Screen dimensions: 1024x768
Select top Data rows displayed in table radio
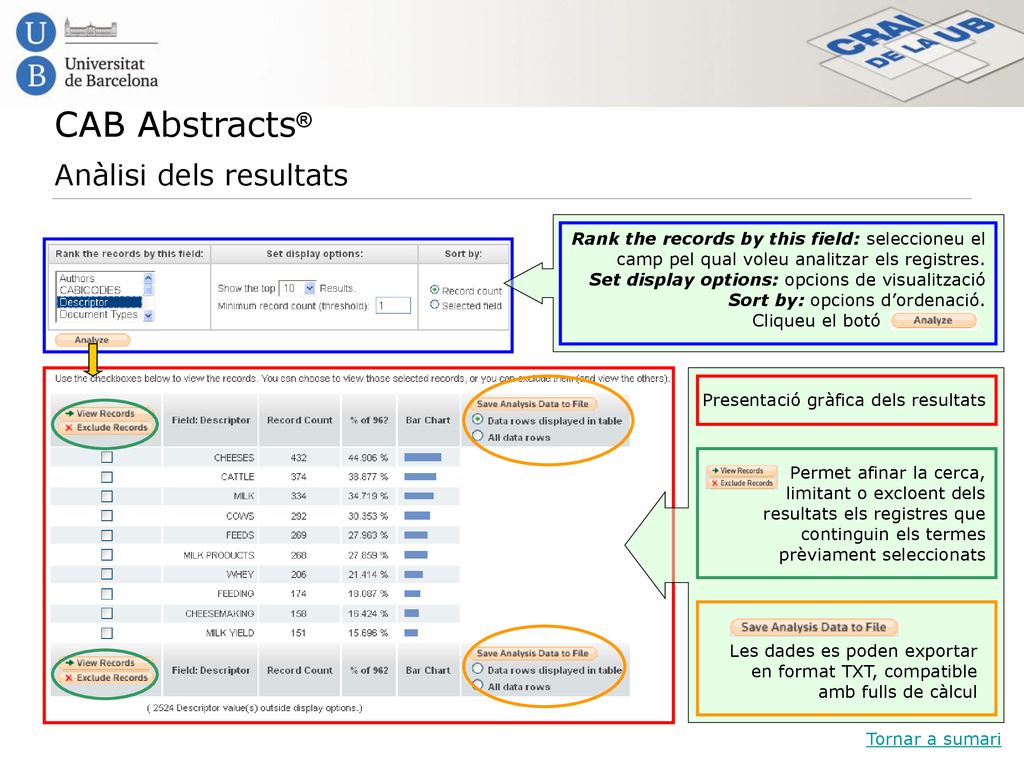click(x=477, y=419)
